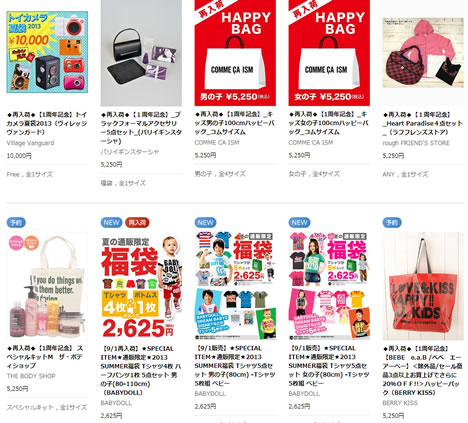Click the NEW badge above the red BABYDOLL 2,625円 item

point(111,222)
